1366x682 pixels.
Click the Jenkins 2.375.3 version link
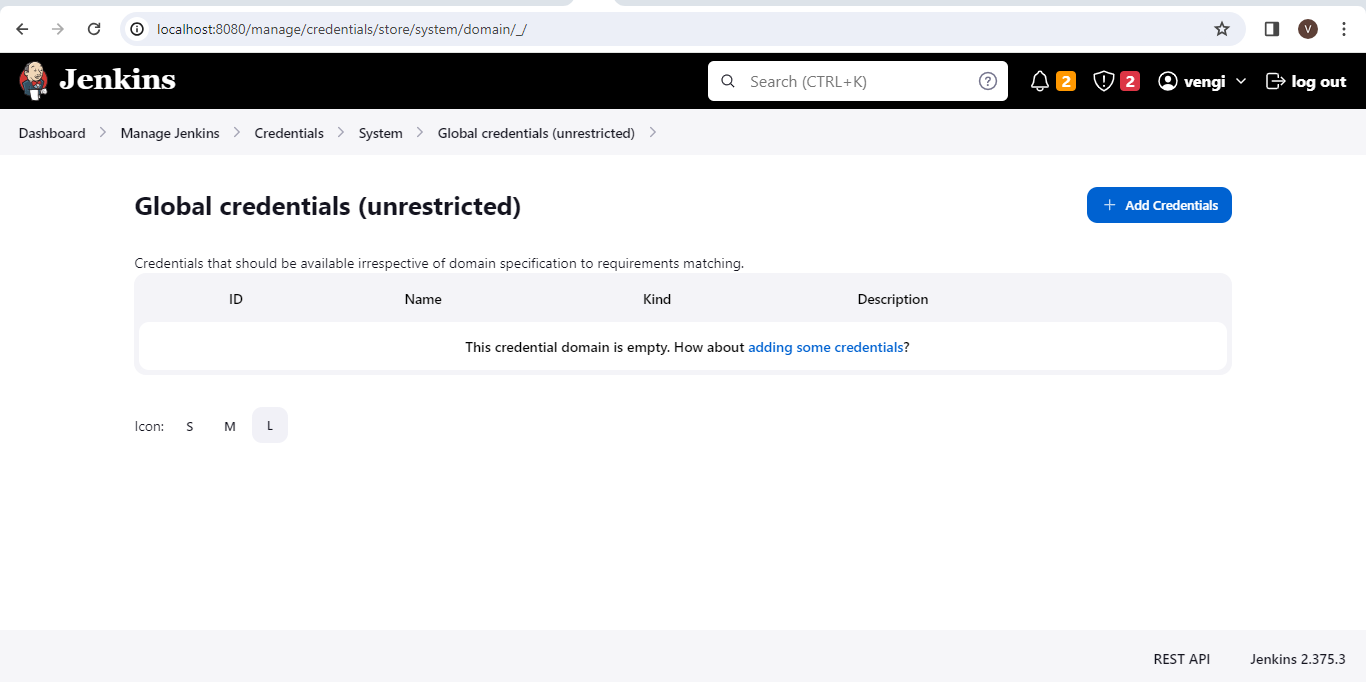pyautogui.click(x=1298, y=659)
